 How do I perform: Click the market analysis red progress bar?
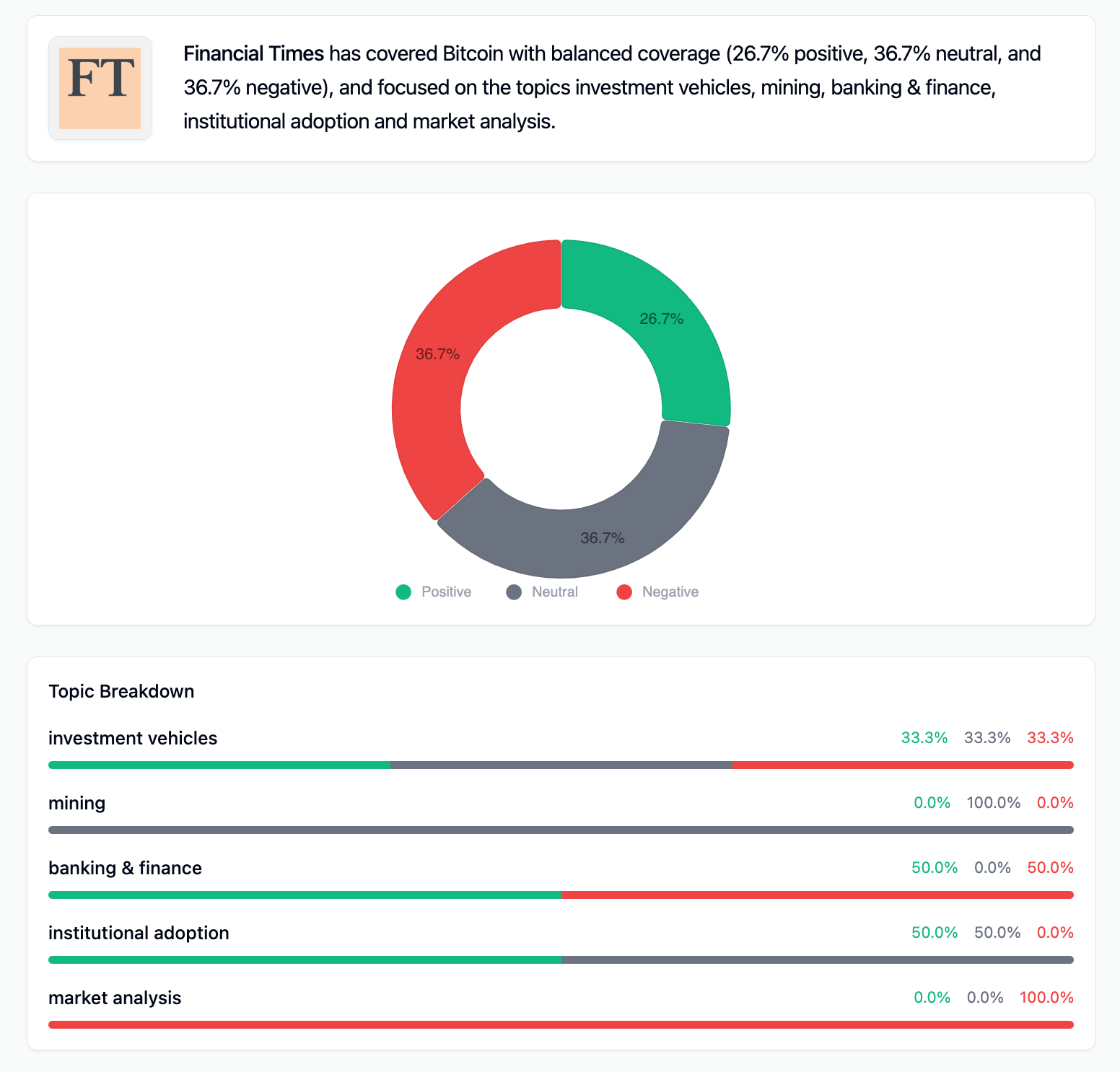[x=561, y=1024]
